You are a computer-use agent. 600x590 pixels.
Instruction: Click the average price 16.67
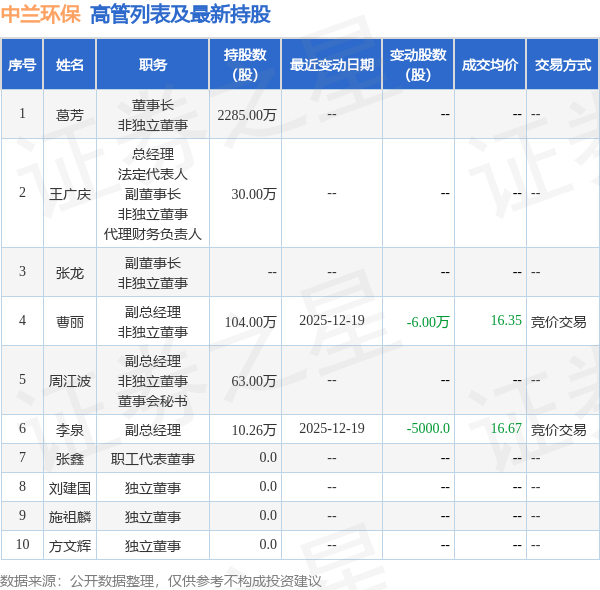(506, 428)
